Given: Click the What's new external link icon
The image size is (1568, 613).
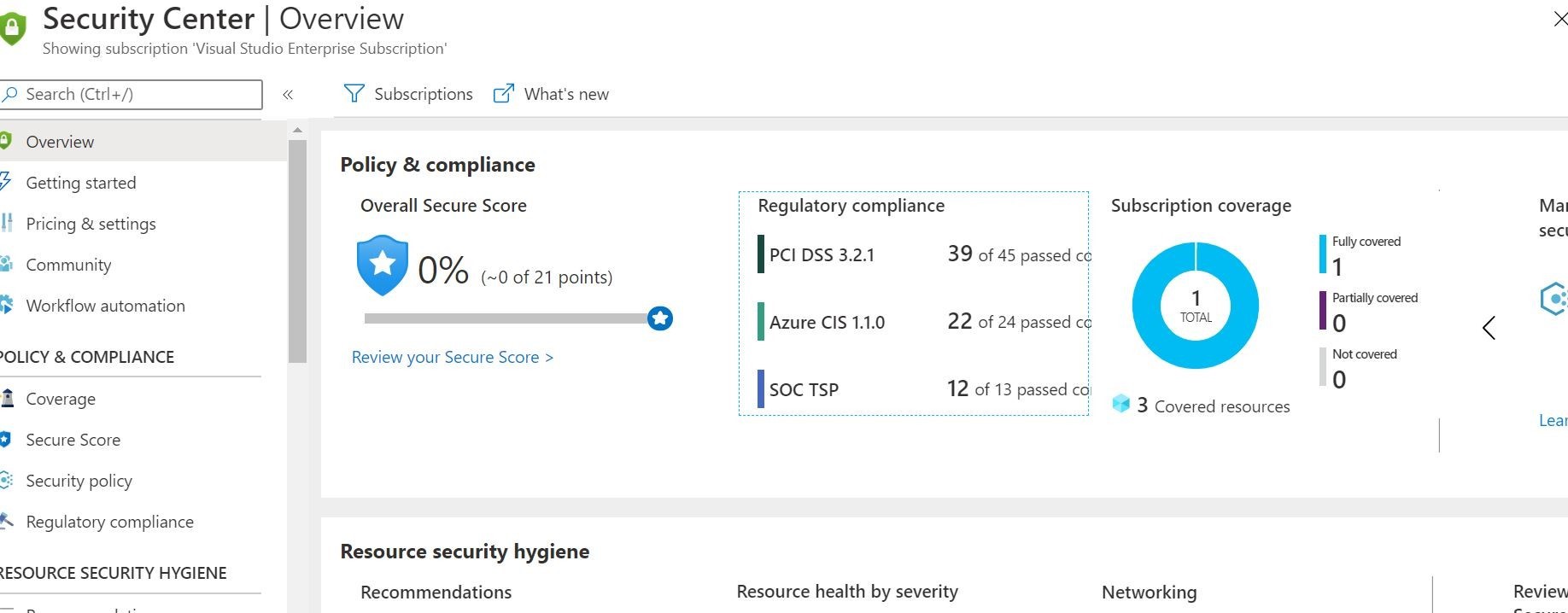Looking at the screenshot, I should 504,94.
